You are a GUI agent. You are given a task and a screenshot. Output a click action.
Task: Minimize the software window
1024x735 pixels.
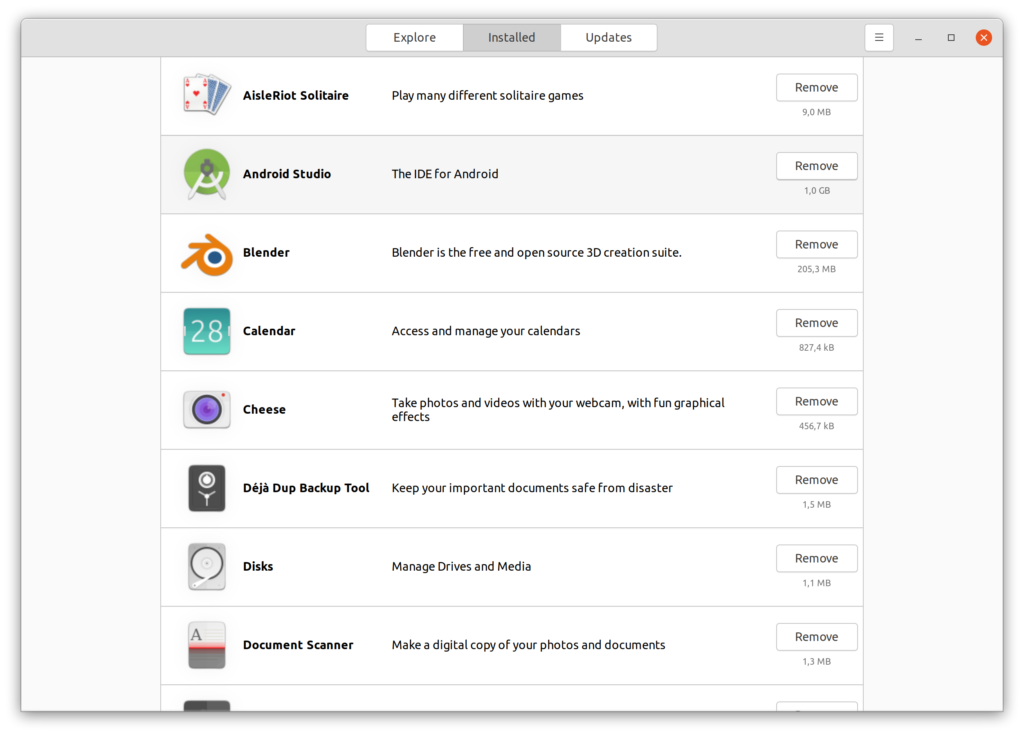(x=918, y=38)
